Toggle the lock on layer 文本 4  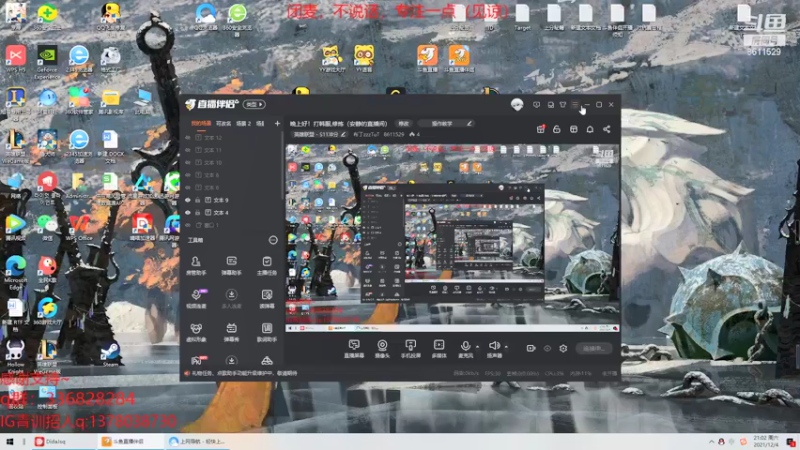click(197, 212)
